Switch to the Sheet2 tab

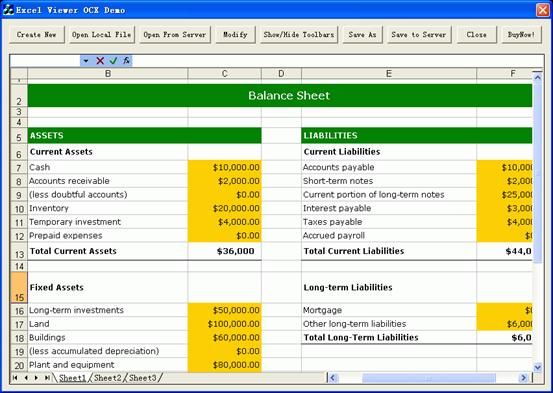pos(107,378)
